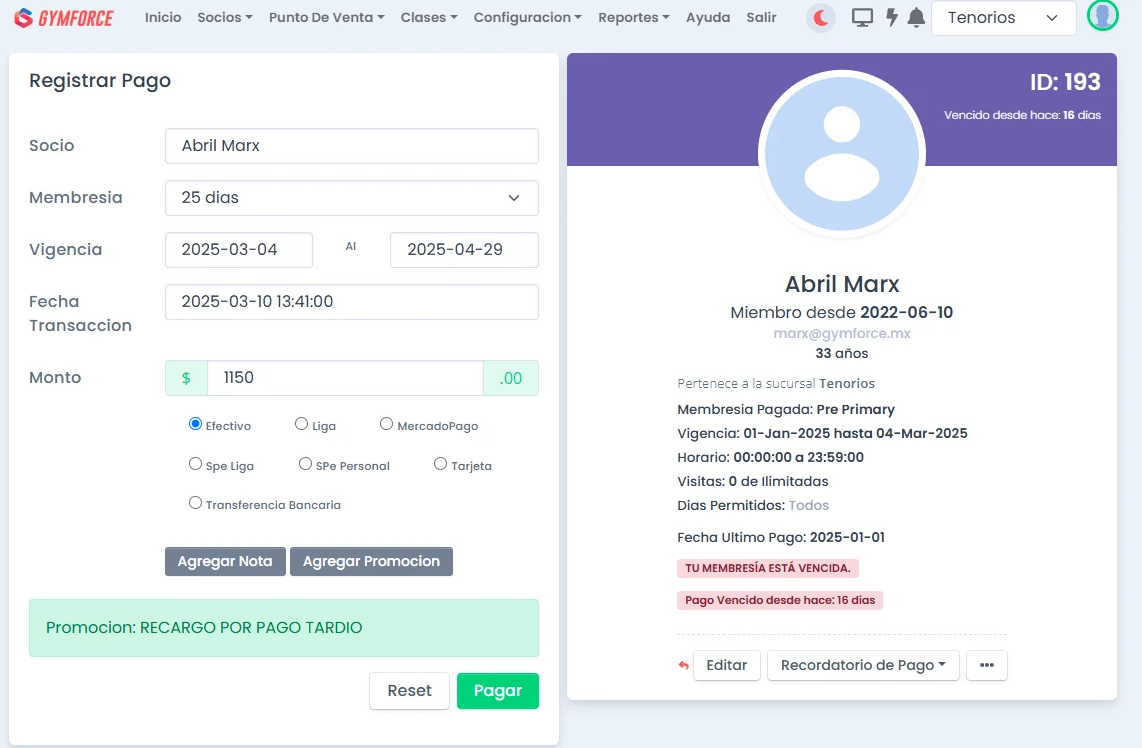The image size is (1142, 748).
Task: Choose Transferencia Bancaria payment method
Action: pos(195,503)
